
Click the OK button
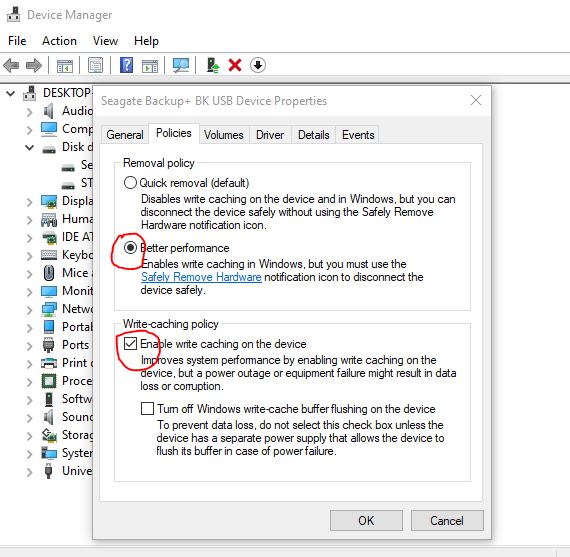366,520
